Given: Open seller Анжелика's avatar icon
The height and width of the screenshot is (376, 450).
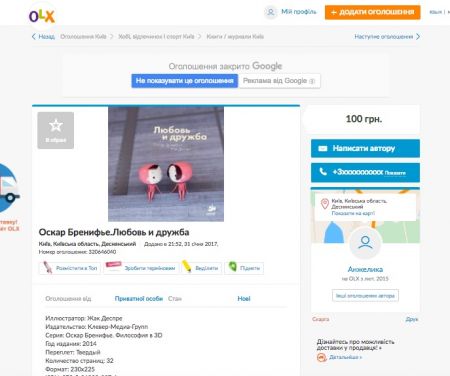Looking at the screenshot, I should (x=365, y=243).
